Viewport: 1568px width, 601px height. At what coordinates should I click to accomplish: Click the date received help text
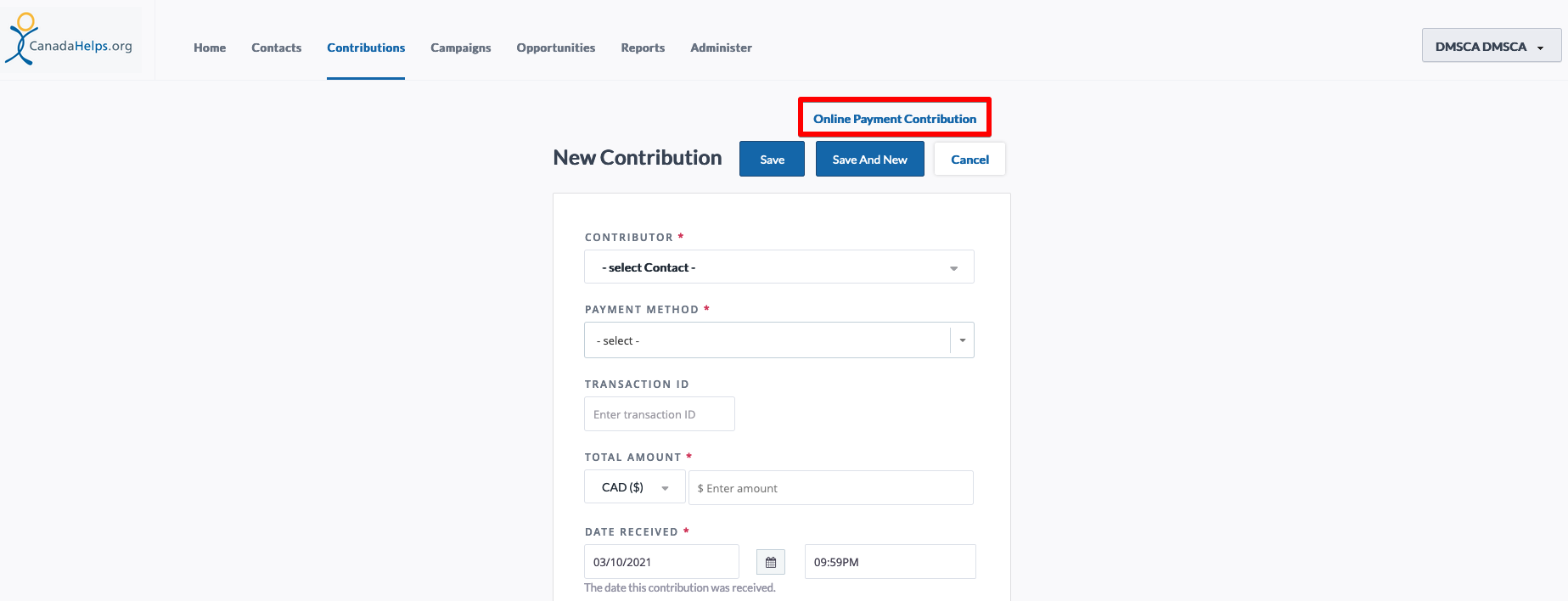tap(680, 587)
